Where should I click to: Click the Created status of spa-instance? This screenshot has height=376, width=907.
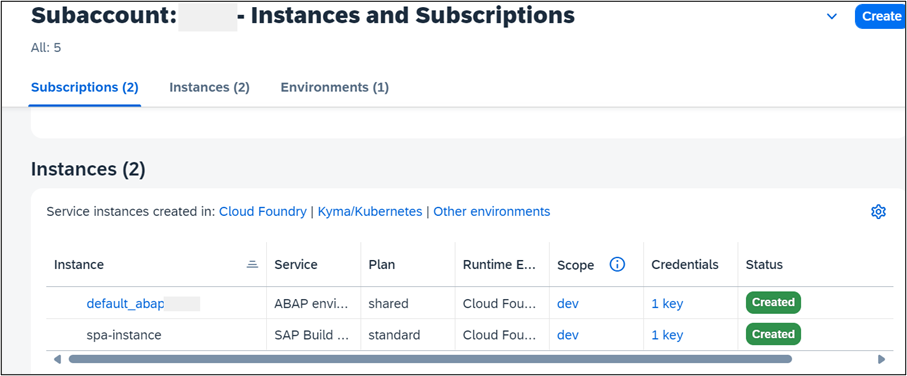[773, 334]
